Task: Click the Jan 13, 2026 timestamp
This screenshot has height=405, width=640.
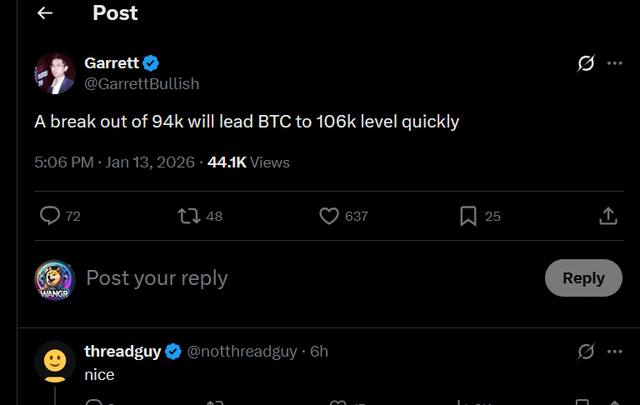Action: [x=150, y=162]
